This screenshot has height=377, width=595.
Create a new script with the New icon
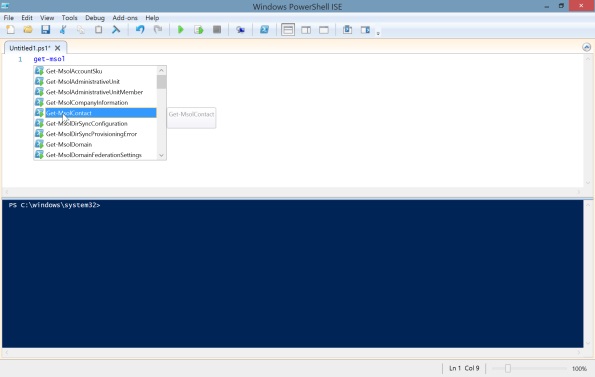(11, 30)
